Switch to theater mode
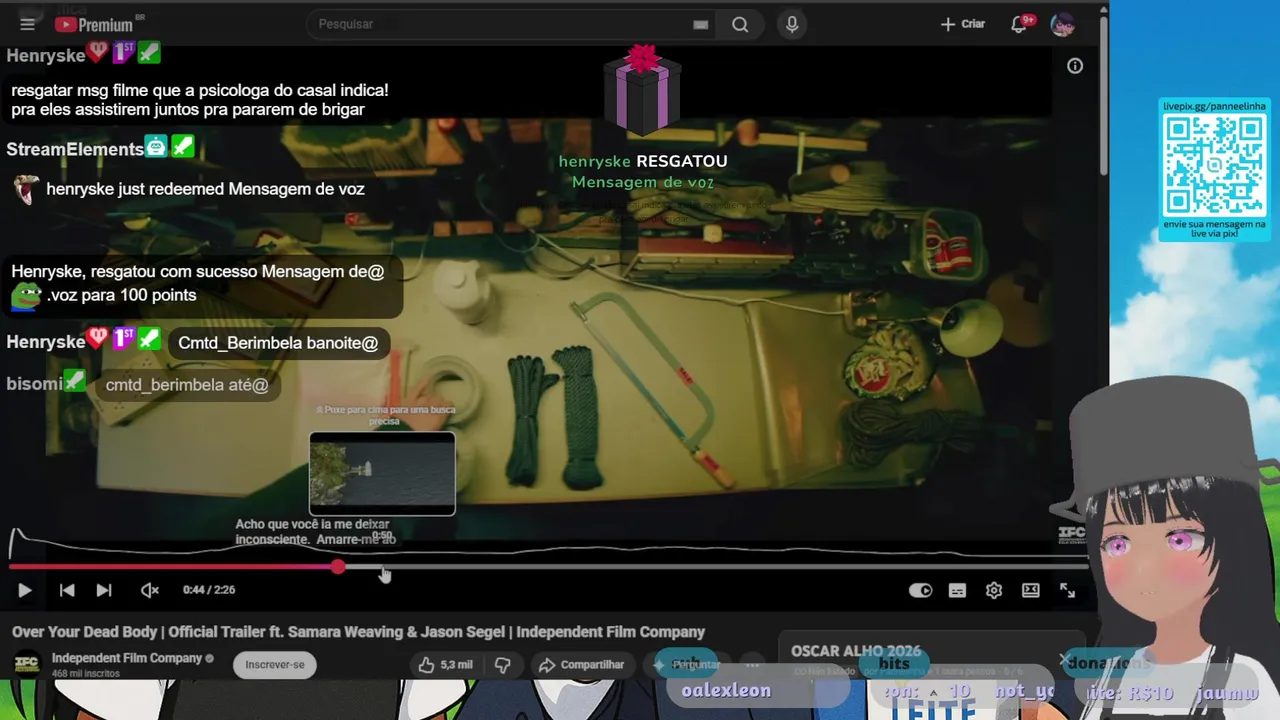1280x720 pixels. tap(1030, 590)
